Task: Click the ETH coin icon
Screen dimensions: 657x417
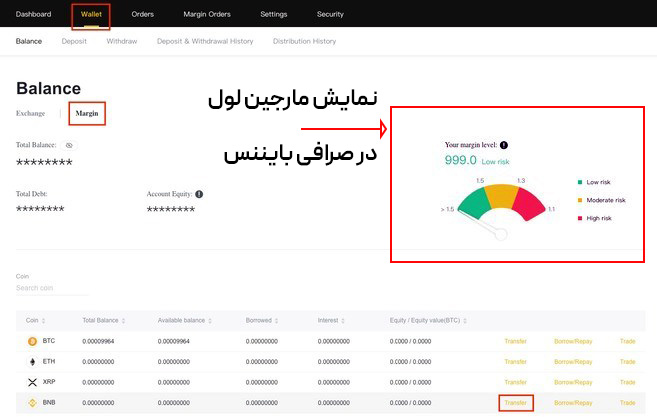Action: 32,362
